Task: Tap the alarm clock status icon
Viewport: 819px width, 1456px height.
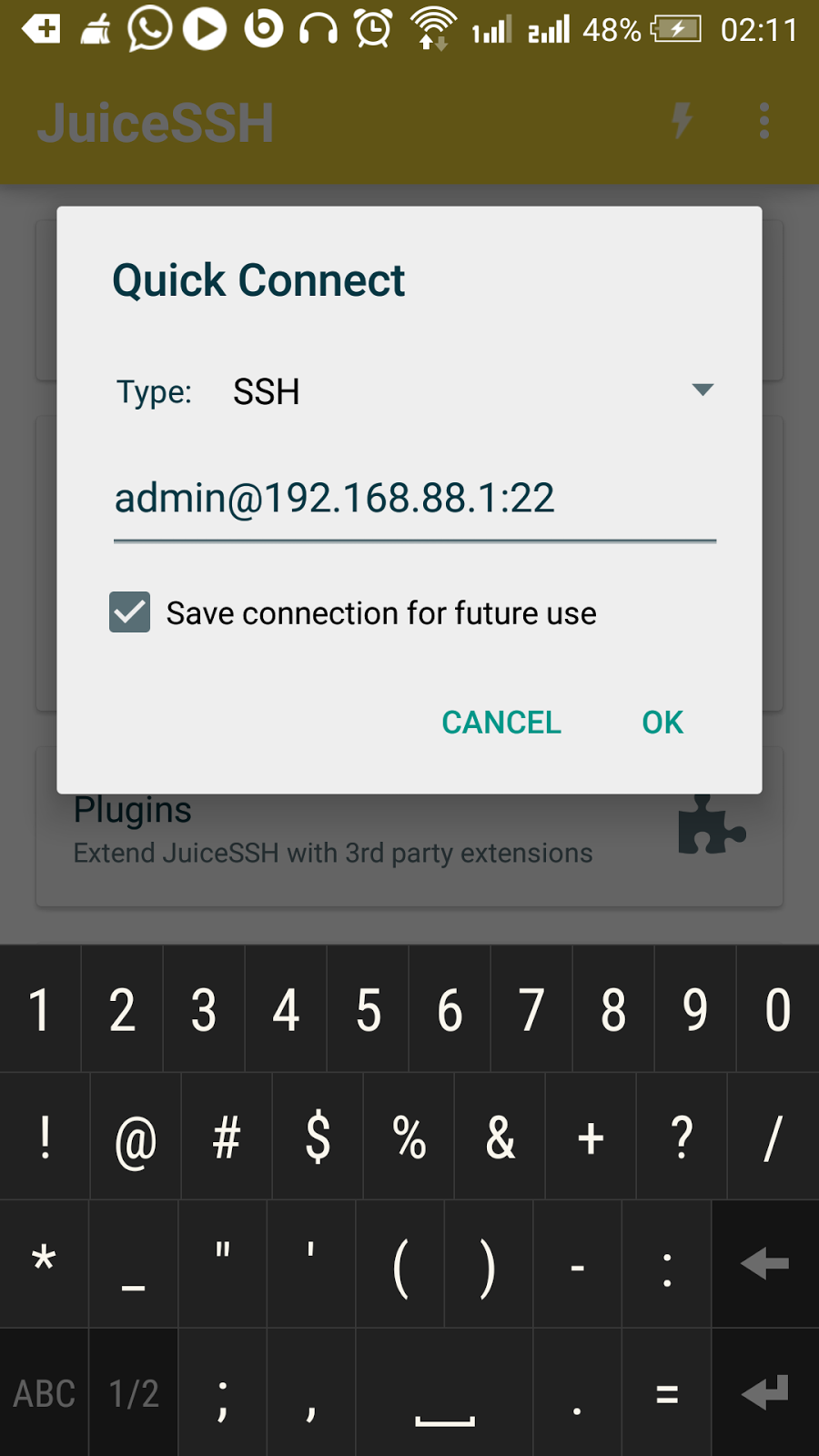Action: click(x=374, y=29)
